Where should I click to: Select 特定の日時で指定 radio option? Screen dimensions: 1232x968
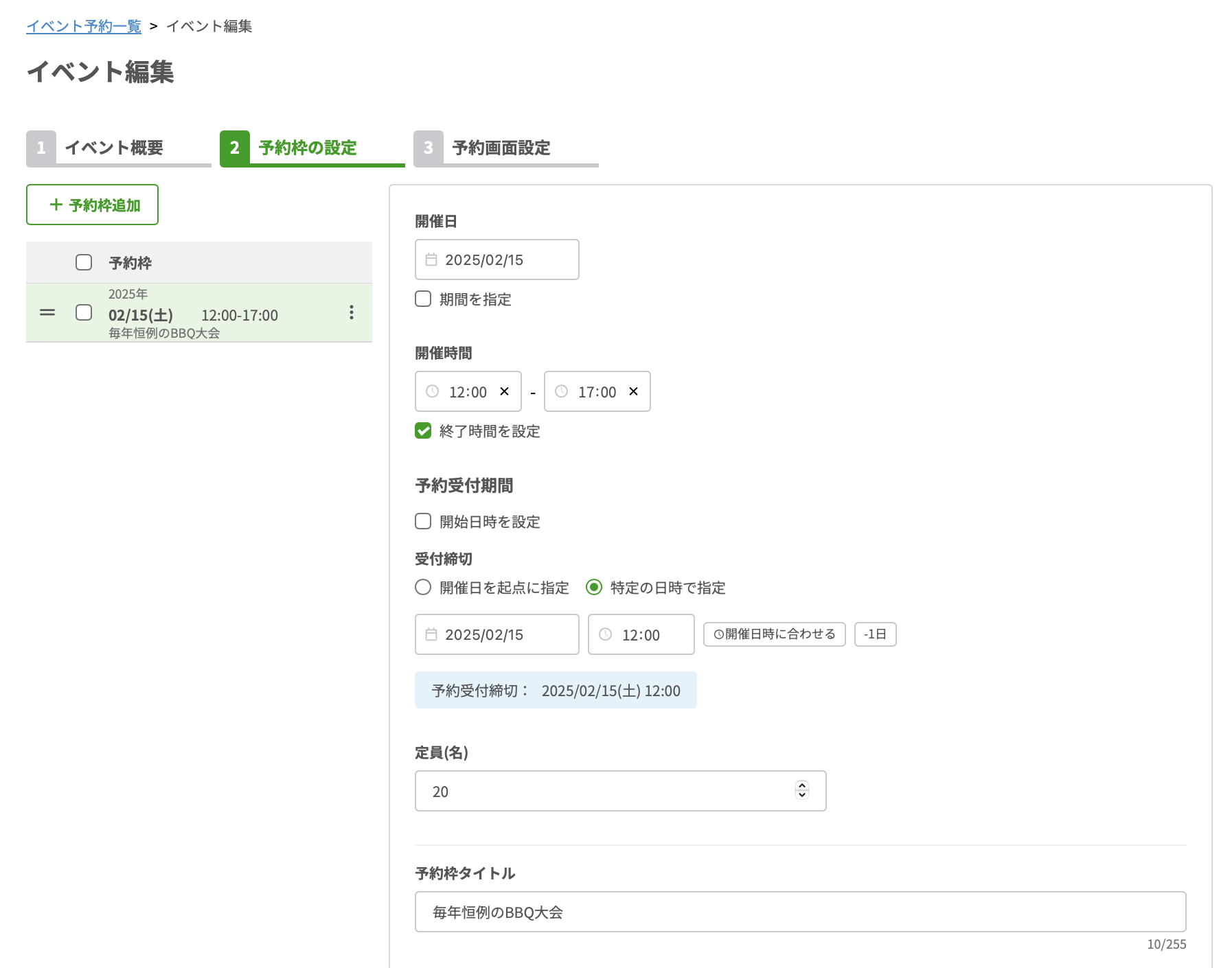click(594, 587)
